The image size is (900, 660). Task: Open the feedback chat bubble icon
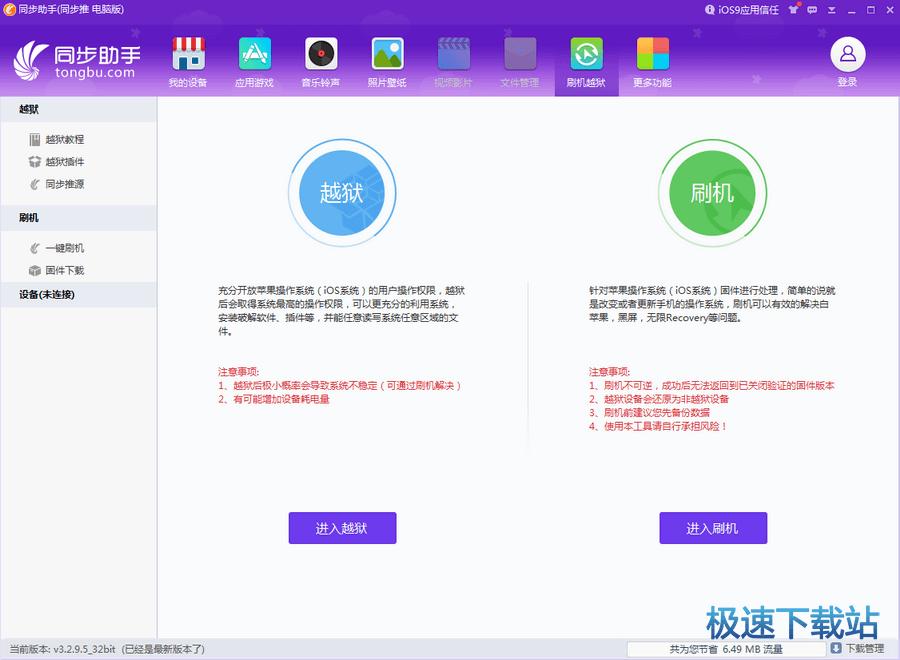coord(813,10)
